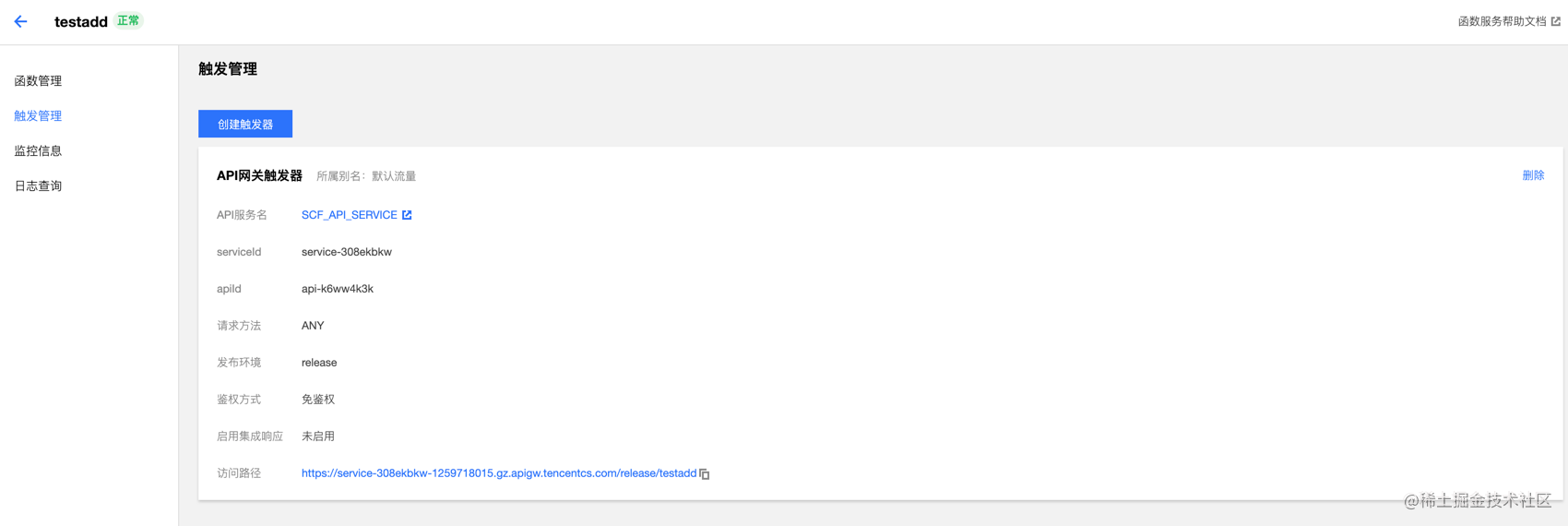
Task: Click external link icon next to help docs
Action: (x=1556, y=21)
